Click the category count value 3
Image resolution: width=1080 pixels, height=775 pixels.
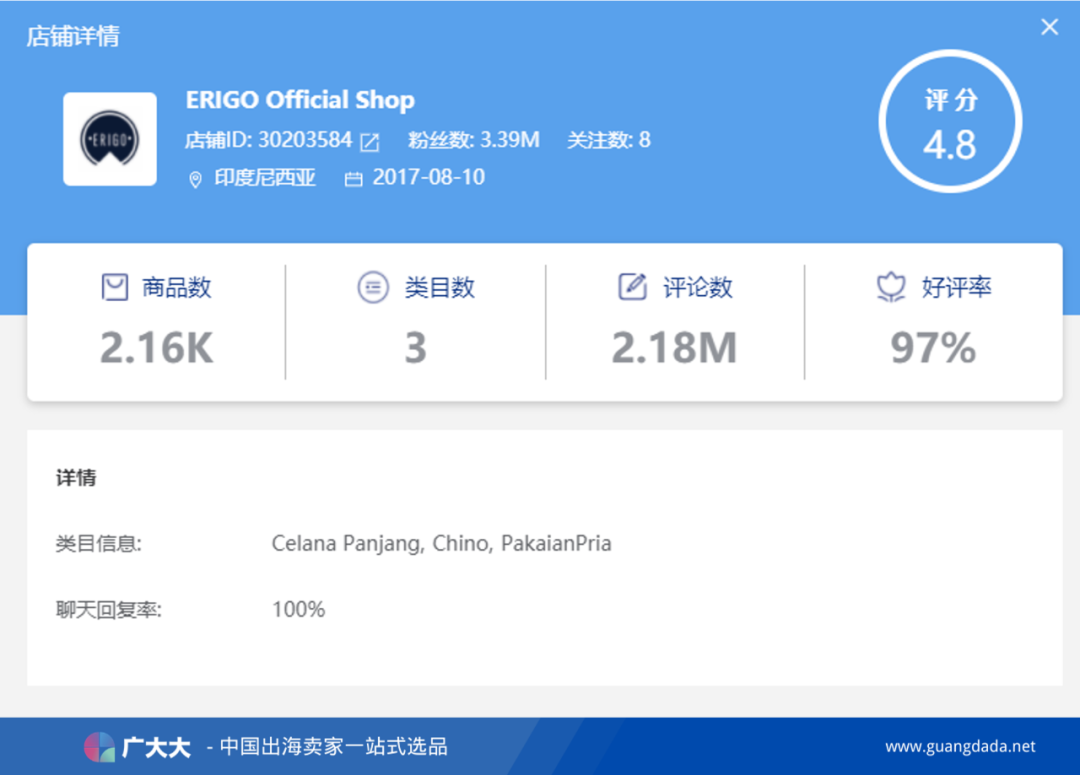pyautogui.click(x=415, y=347)
